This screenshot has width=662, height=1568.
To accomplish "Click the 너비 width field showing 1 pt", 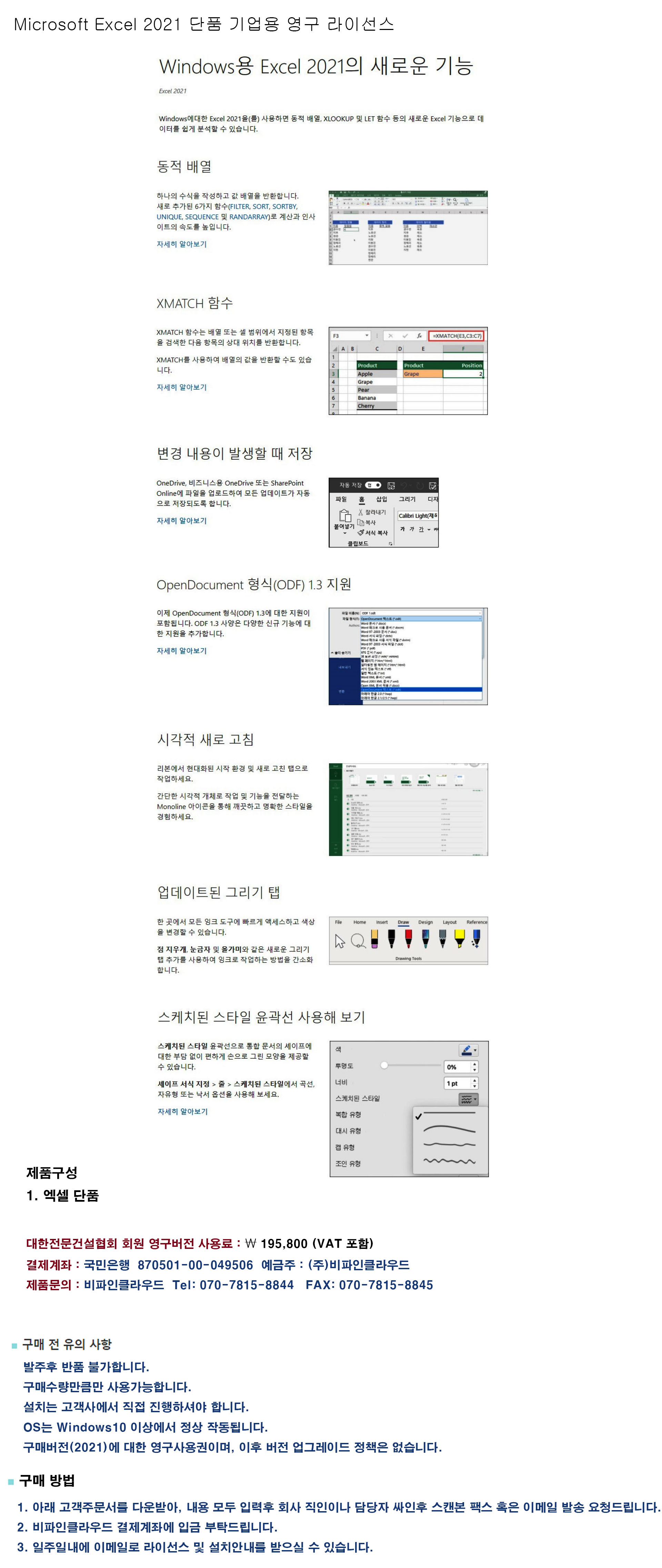I will [457, 1083].
